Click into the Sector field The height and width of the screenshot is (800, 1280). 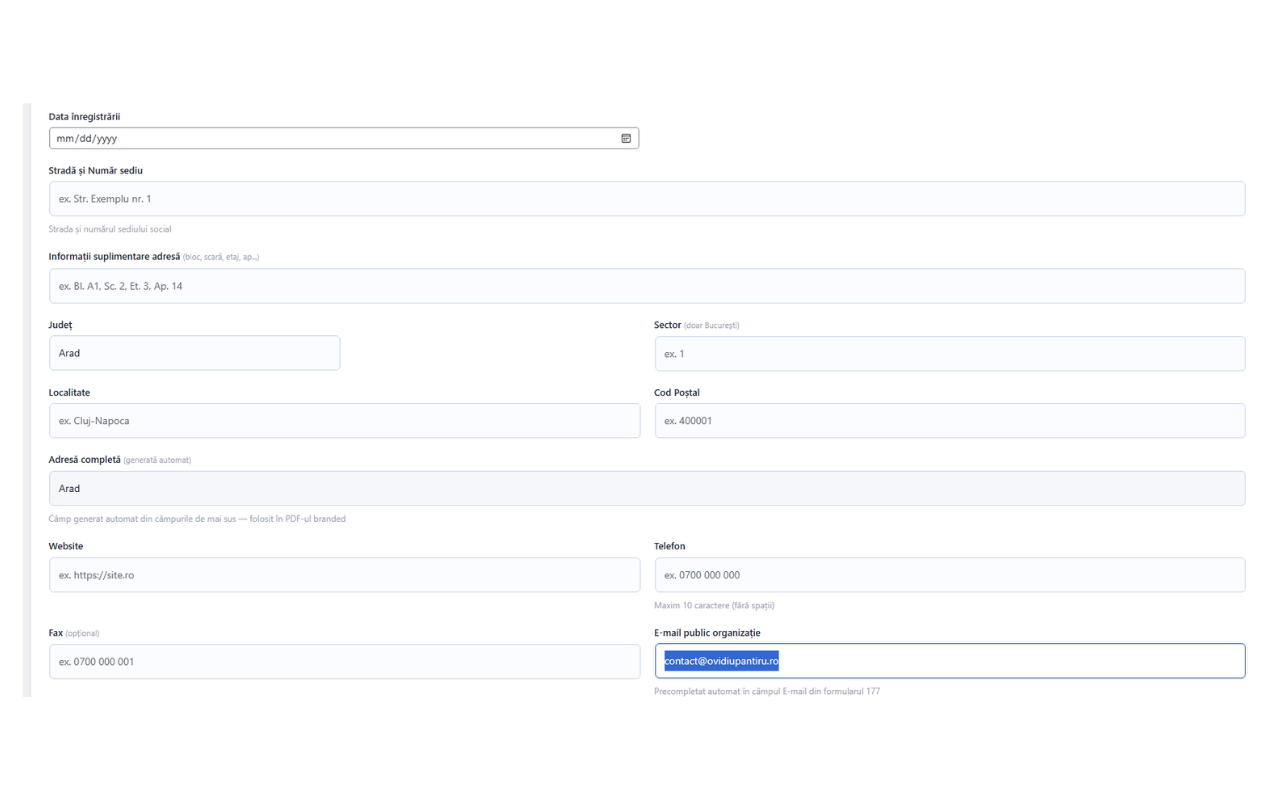(950, 354)
